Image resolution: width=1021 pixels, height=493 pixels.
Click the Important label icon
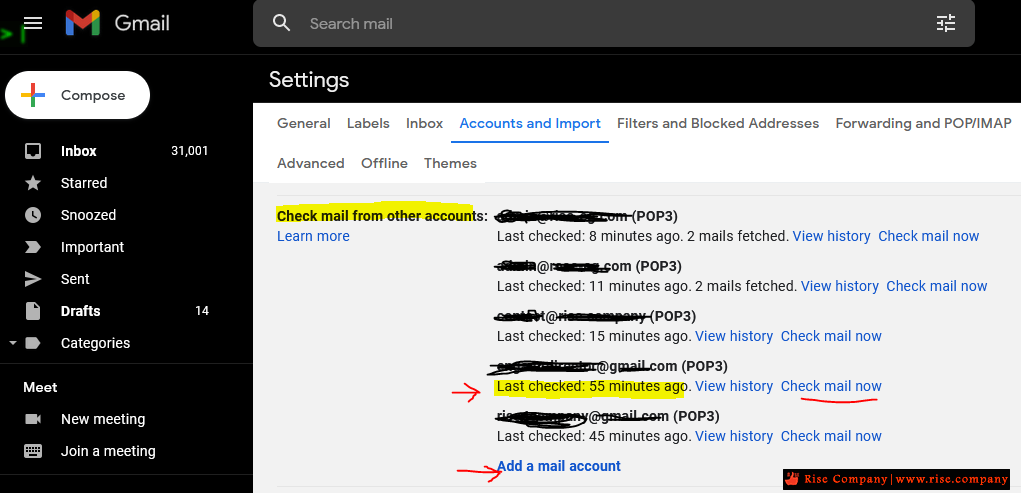coord(33,247)
